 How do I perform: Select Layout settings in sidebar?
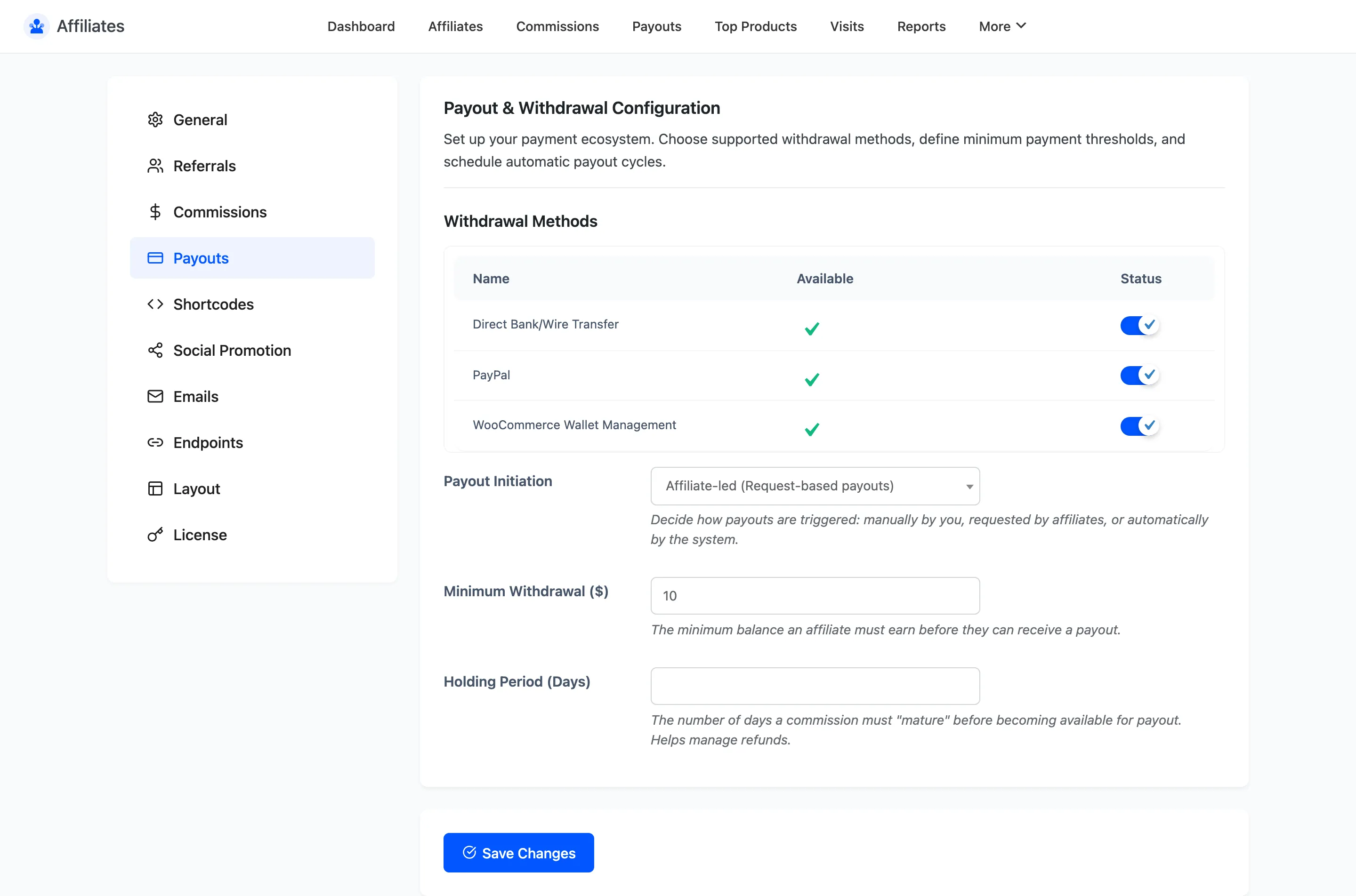[x=252, y=488]
